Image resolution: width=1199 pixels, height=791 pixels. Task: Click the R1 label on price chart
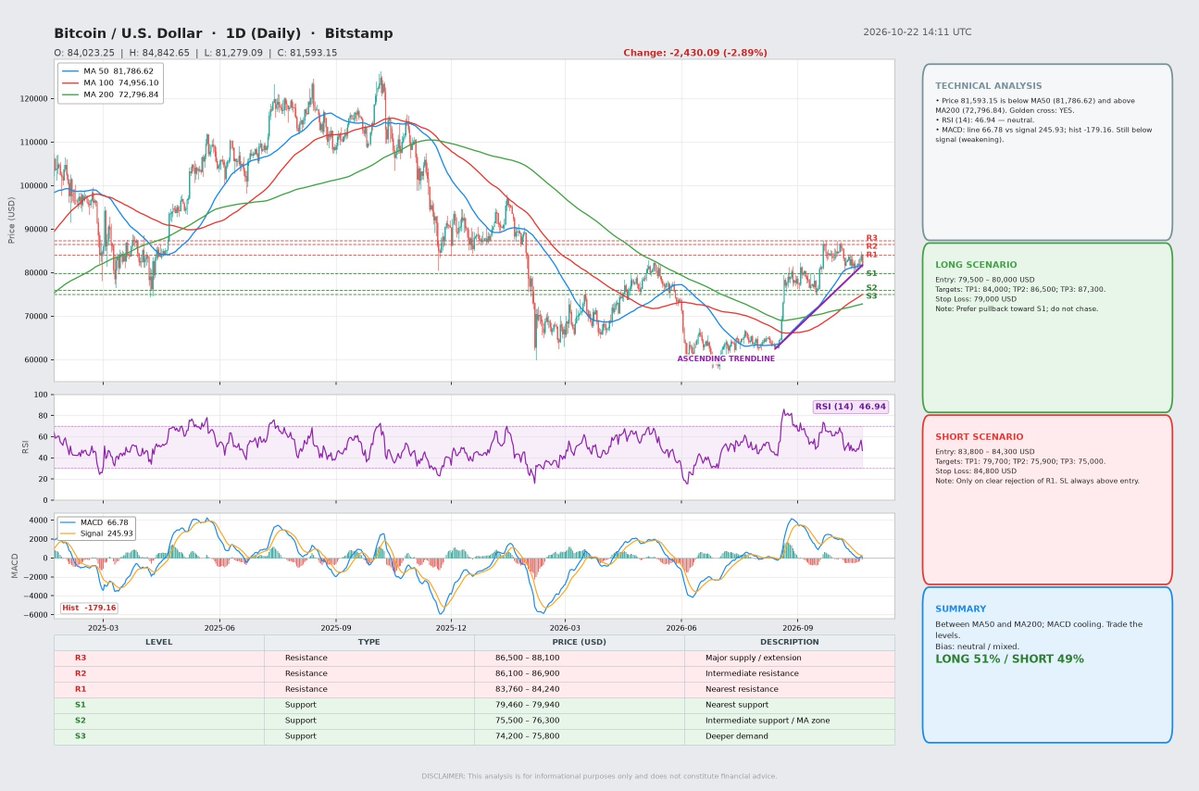pos(872,255)
